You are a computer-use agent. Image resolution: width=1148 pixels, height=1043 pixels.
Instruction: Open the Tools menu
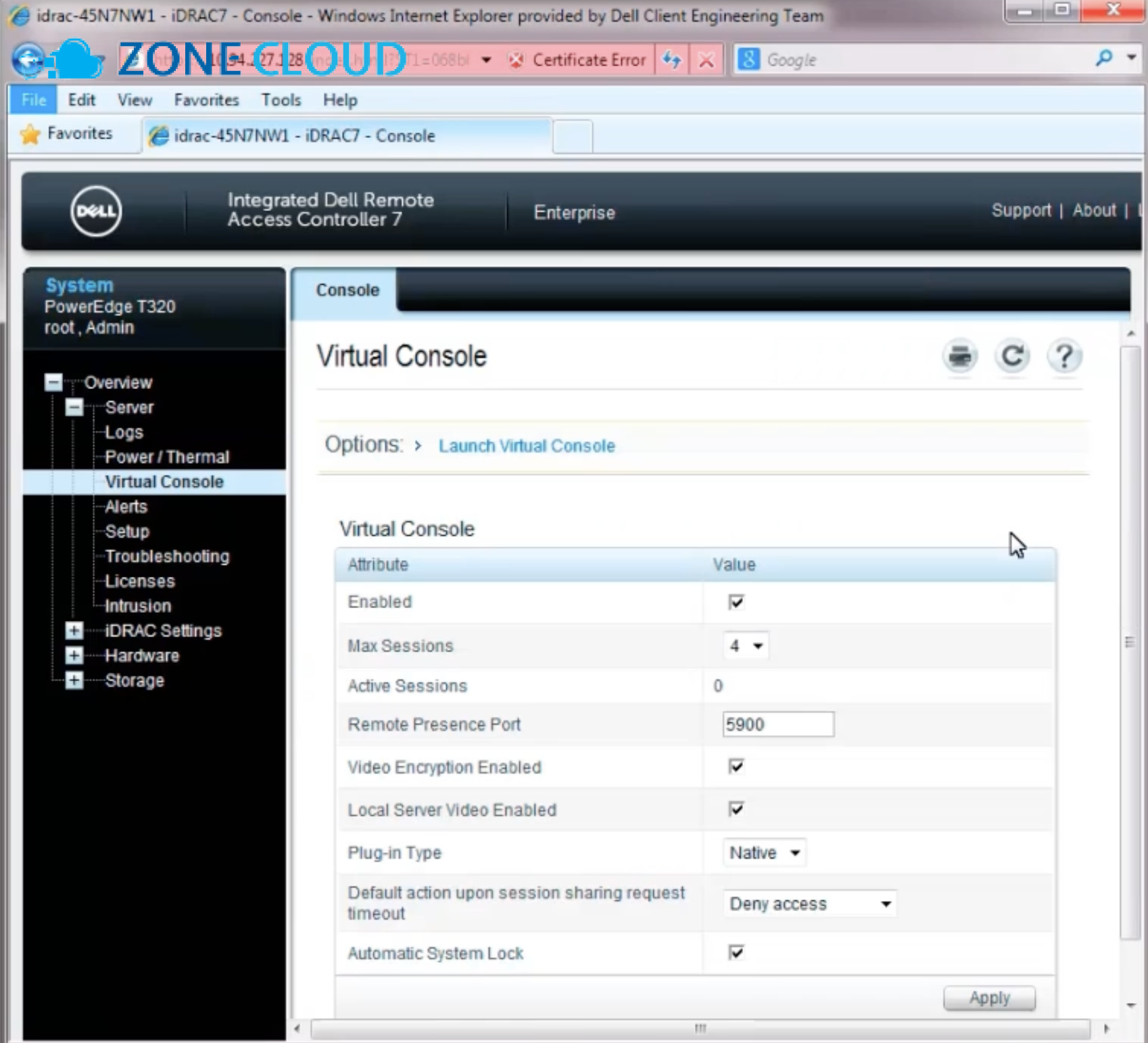point(281,100)
